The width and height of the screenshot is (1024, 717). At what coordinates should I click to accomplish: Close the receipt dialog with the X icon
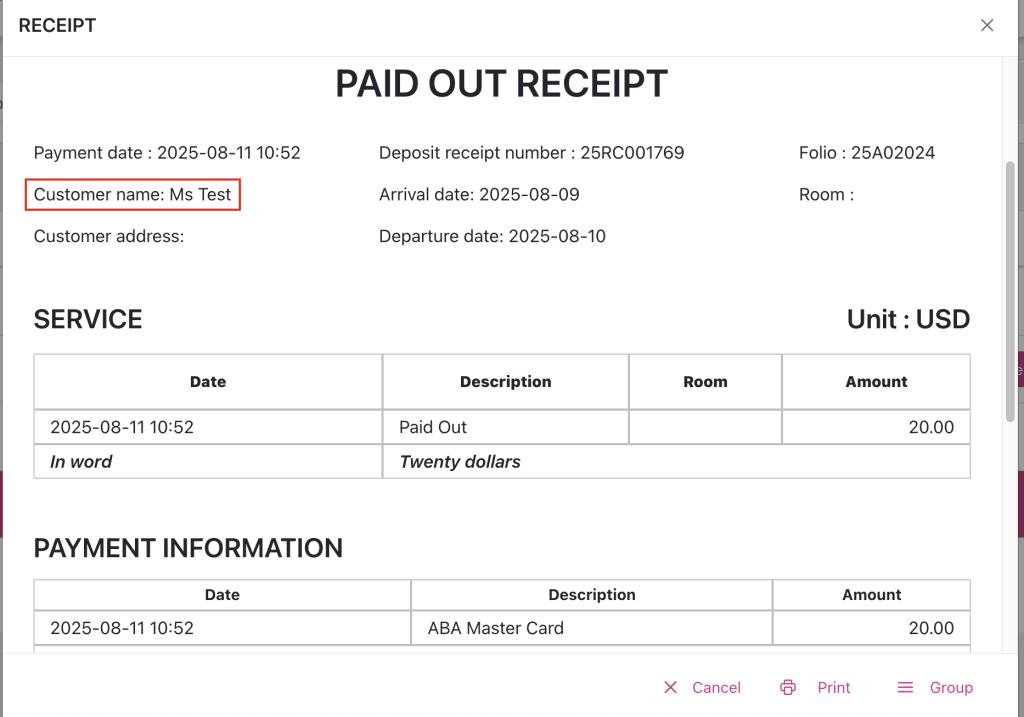(987, 26)
